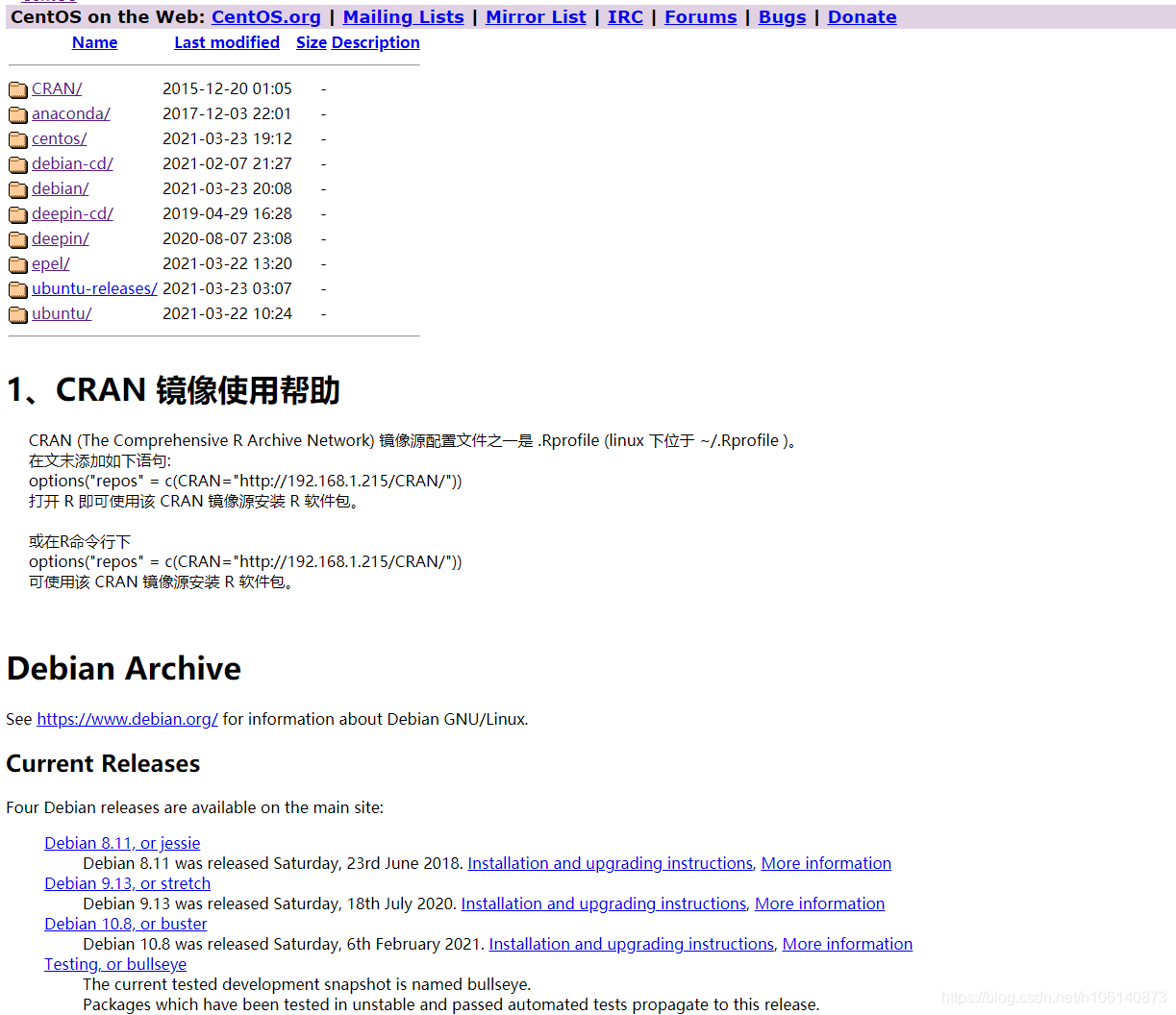Click the folder icon beside anaconda/

[18, 114]
